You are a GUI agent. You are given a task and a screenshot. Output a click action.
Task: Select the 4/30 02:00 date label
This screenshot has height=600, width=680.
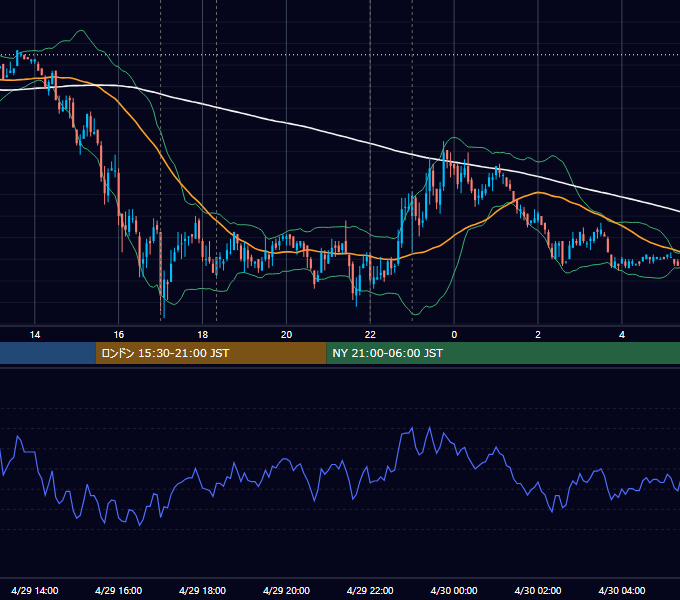[x=538, y=590]
